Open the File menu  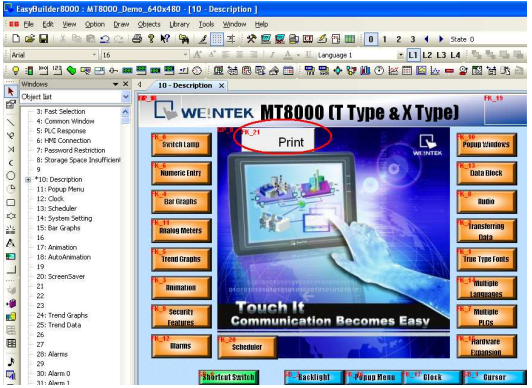tap(28, 24)
